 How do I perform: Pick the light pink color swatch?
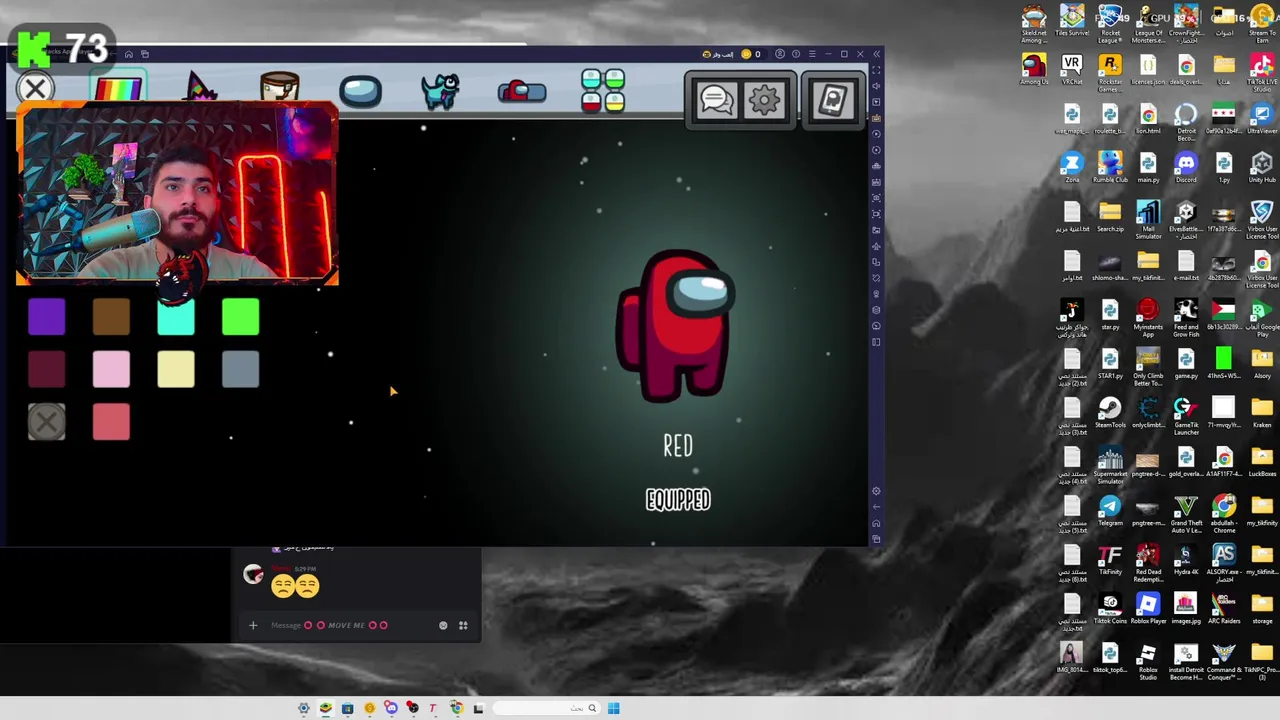(x=111, y=370)
